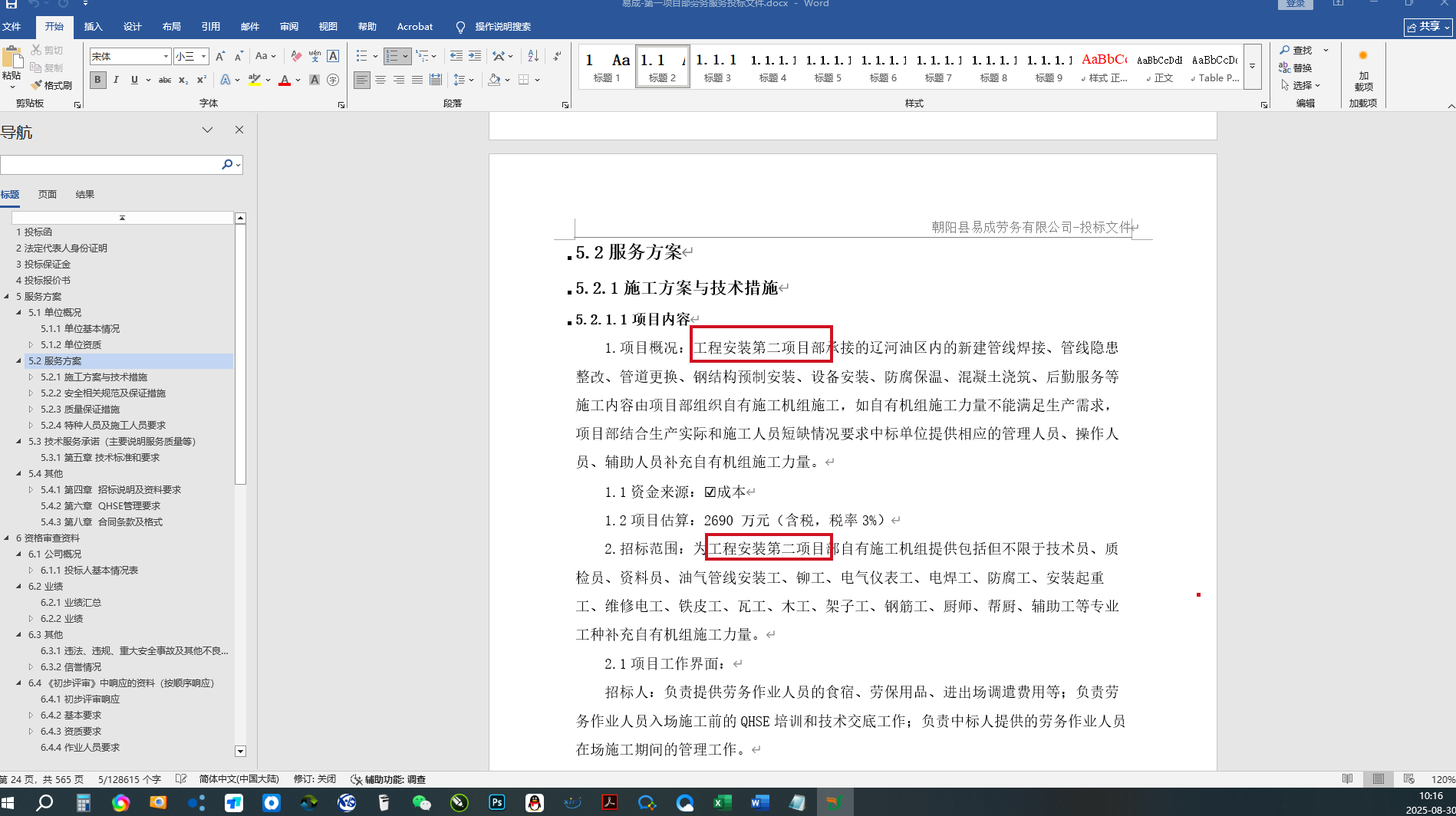This screenshot has height=816, width=1456.
Task: Click Find (查找) in editing group
Action: [1296, 50]
